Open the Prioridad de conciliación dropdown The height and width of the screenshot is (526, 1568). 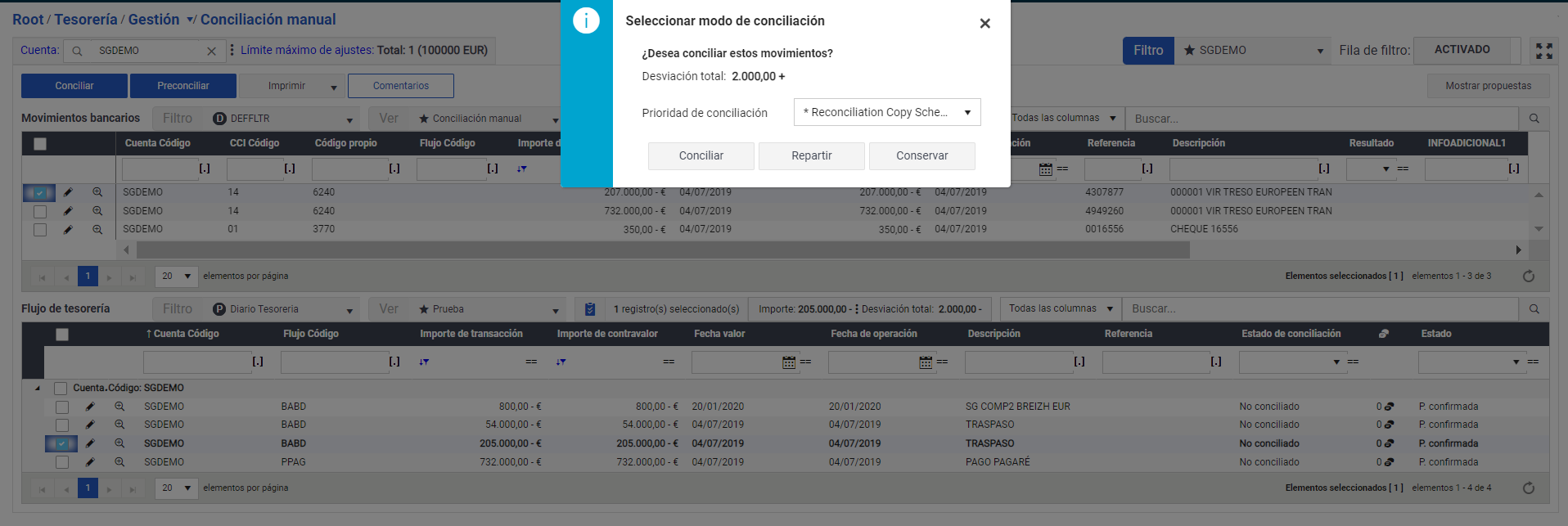click(x=886, y=113)
